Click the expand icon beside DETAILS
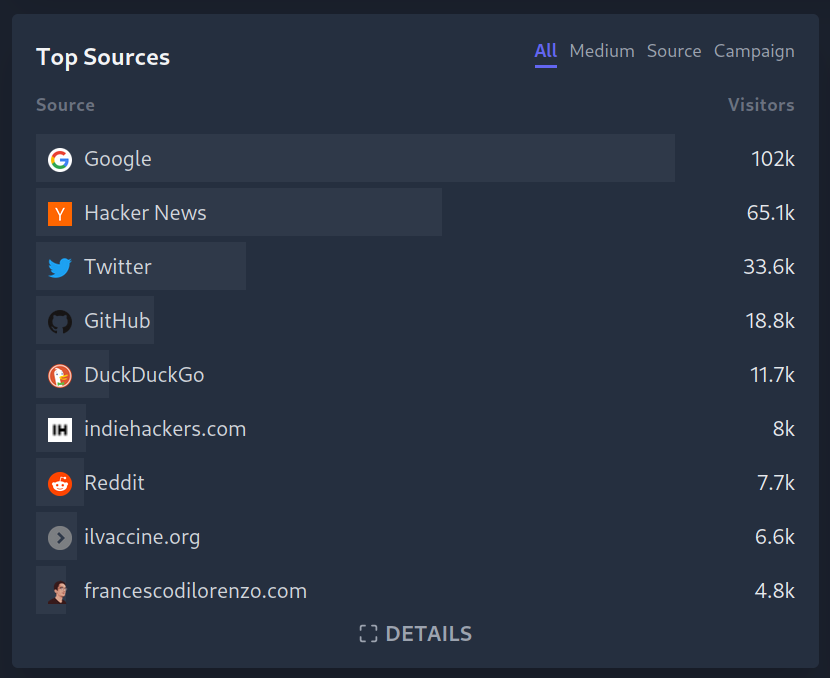Screen dimensions: 830x678 [368, 634]
